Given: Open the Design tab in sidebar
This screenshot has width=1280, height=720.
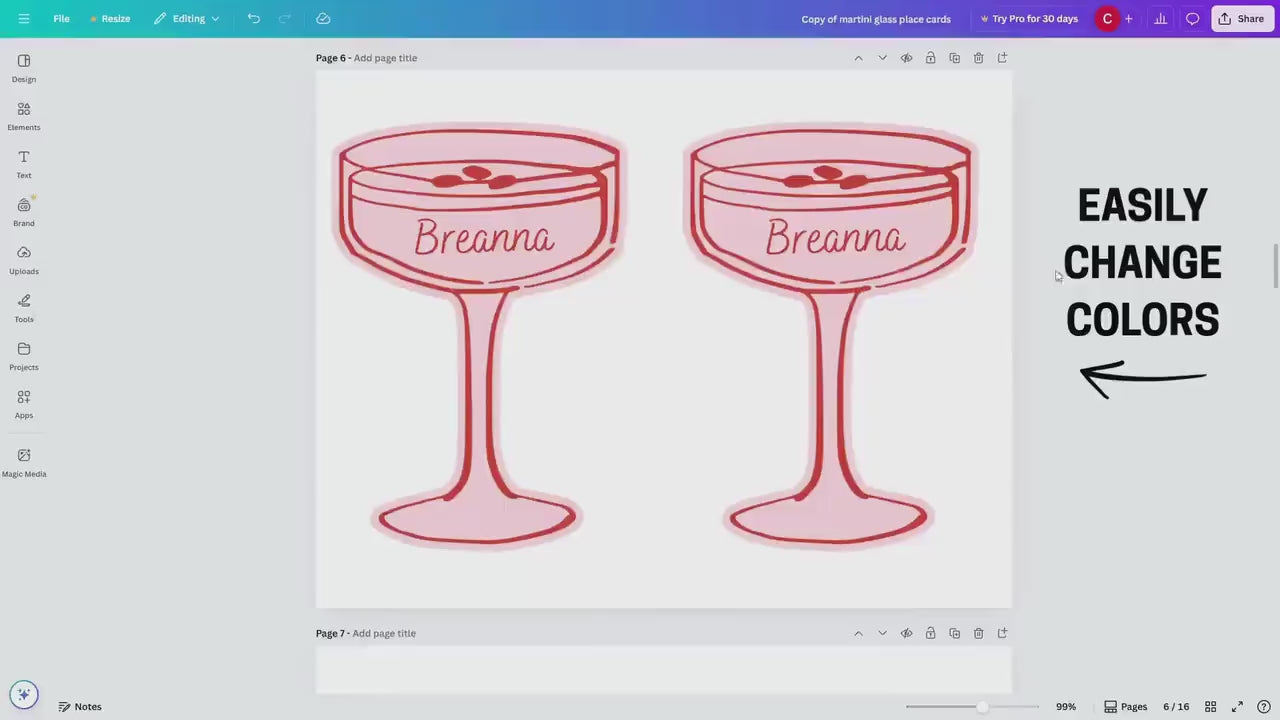Looking at the screenshot, I should pyautogui.click(x=24, y=68).
